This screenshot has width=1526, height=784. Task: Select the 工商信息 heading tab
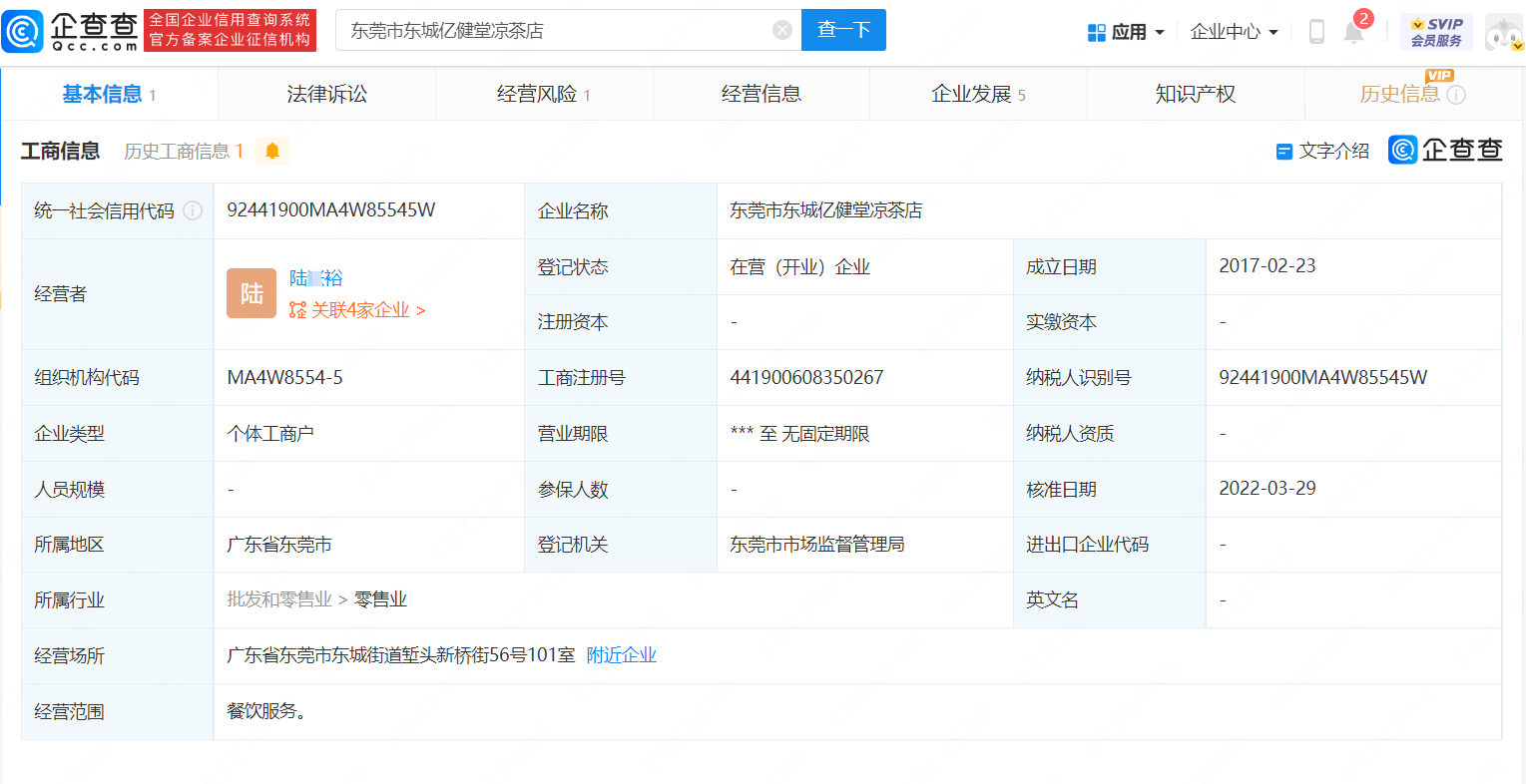pyautogui.click(x=61, y=151)
